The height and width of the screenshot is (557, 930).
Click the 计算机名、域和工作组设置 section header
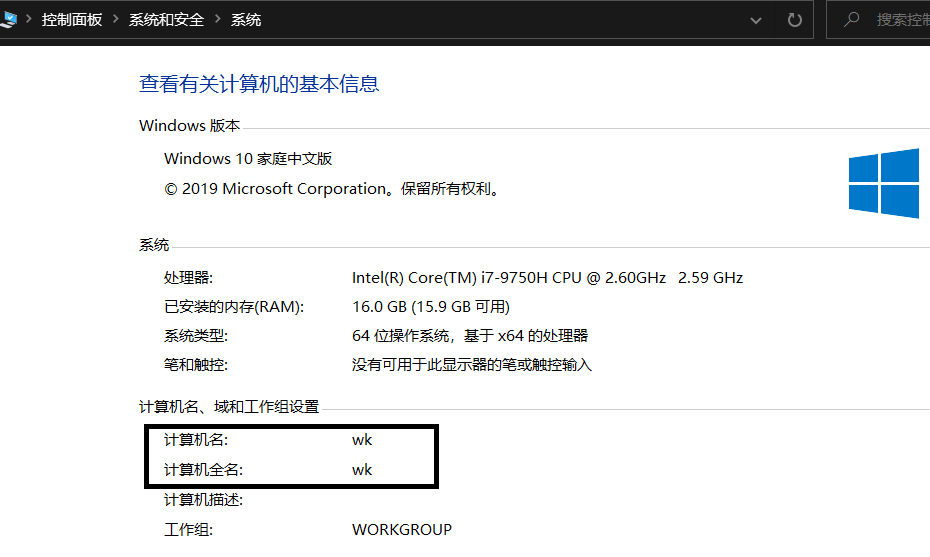(229, 406)
